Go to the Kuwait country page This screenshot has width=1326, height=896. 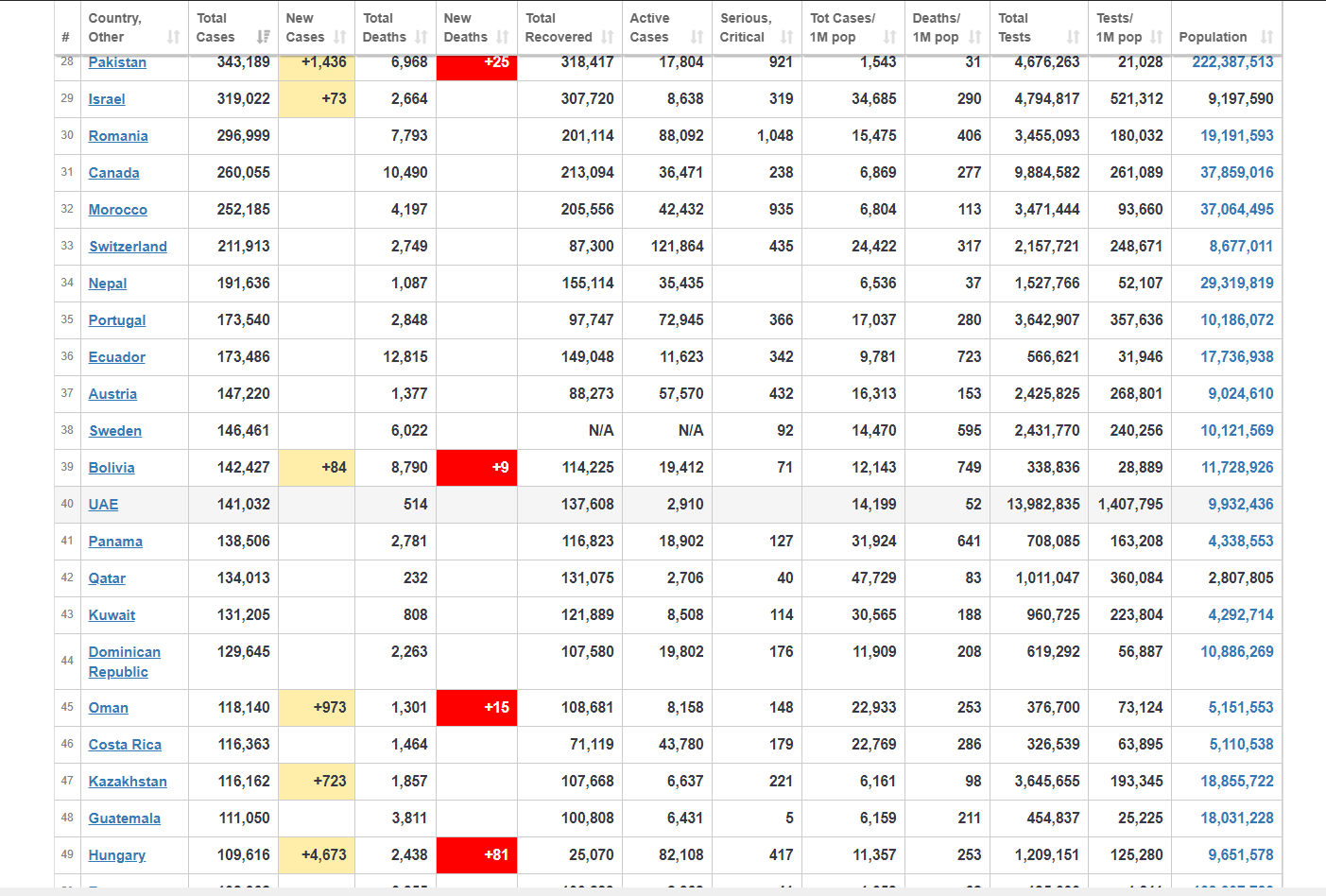tap(112, 615)
